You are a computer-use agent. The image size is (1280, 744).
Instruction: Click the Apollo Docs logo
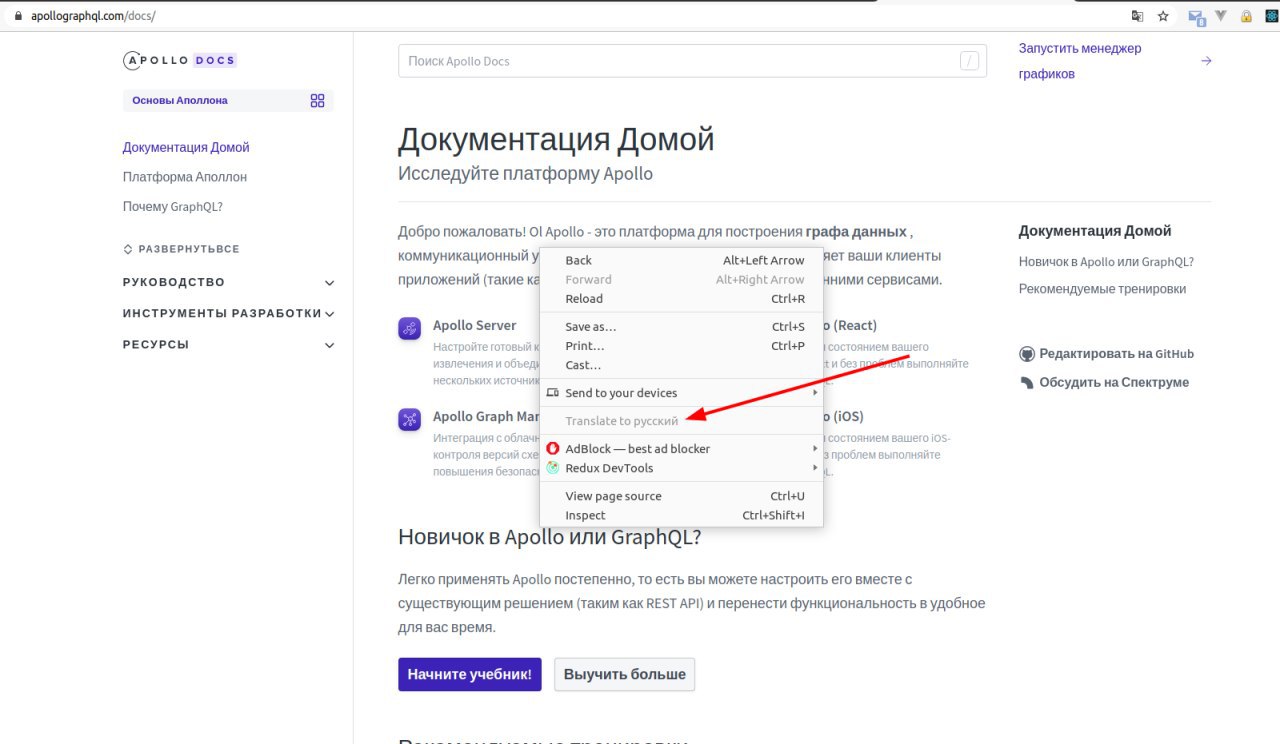tap(180, 60)
